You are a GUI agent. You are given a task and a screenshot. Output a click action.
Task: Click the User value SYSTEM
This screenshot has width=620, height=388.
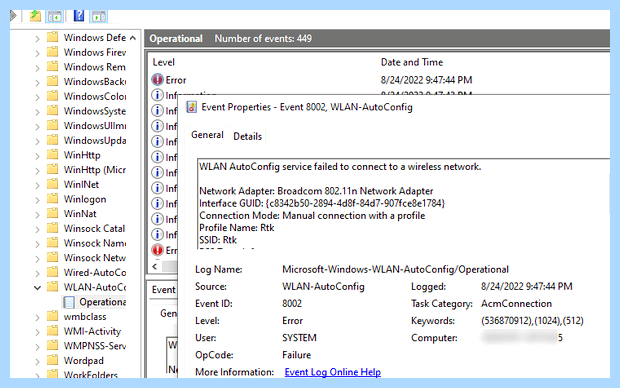299,338
